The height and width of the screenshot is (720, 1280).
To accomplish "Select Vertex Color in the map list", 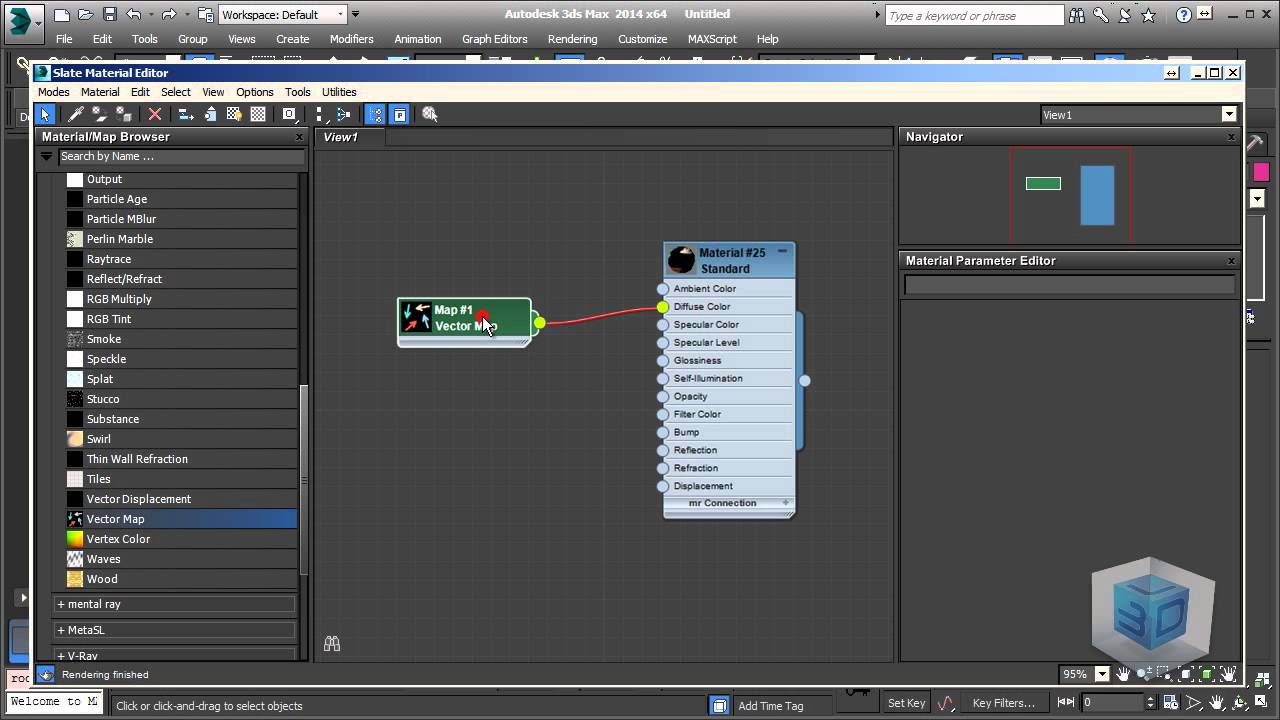I will [x=180, y=539].
